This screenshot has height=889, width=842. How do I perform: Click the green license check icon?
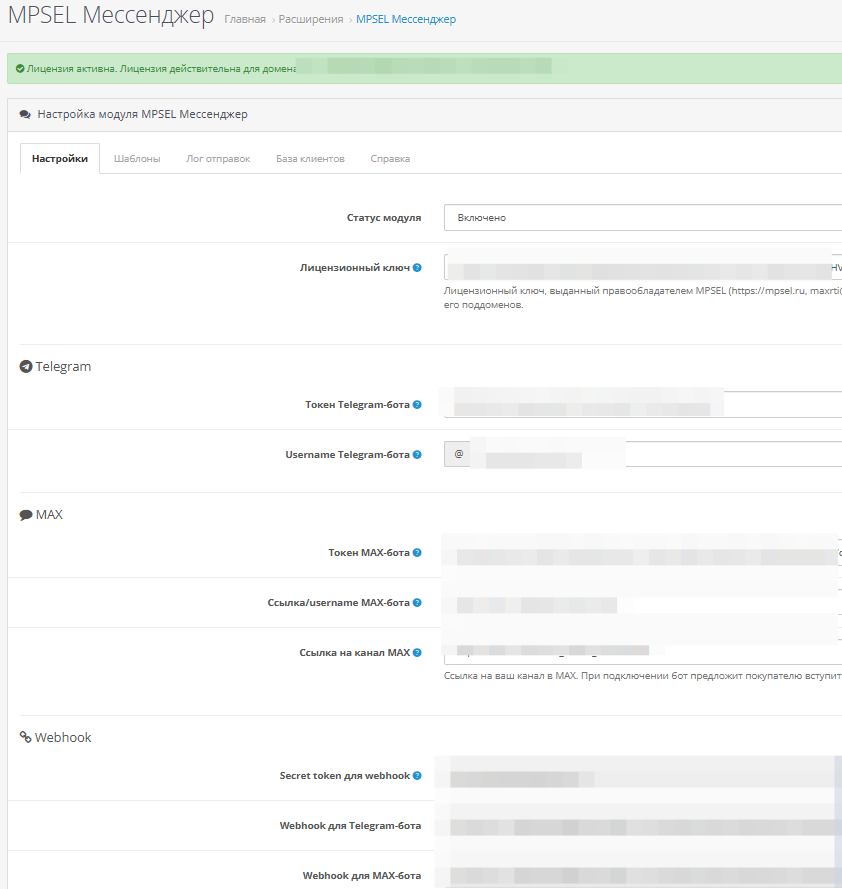[20, 69]
